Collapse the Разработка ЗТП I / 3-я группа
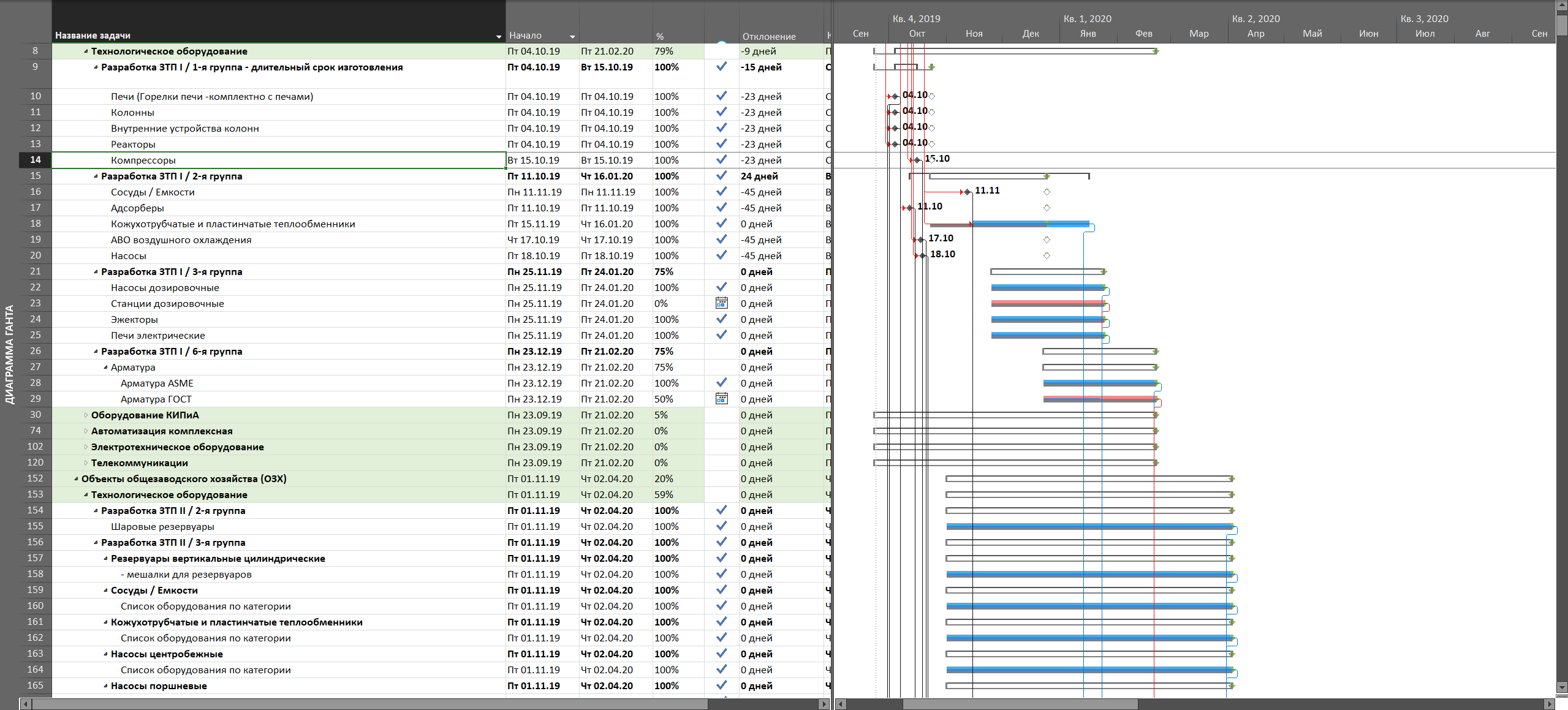The height and width of the screenshot is (710, 1568). 96,272
